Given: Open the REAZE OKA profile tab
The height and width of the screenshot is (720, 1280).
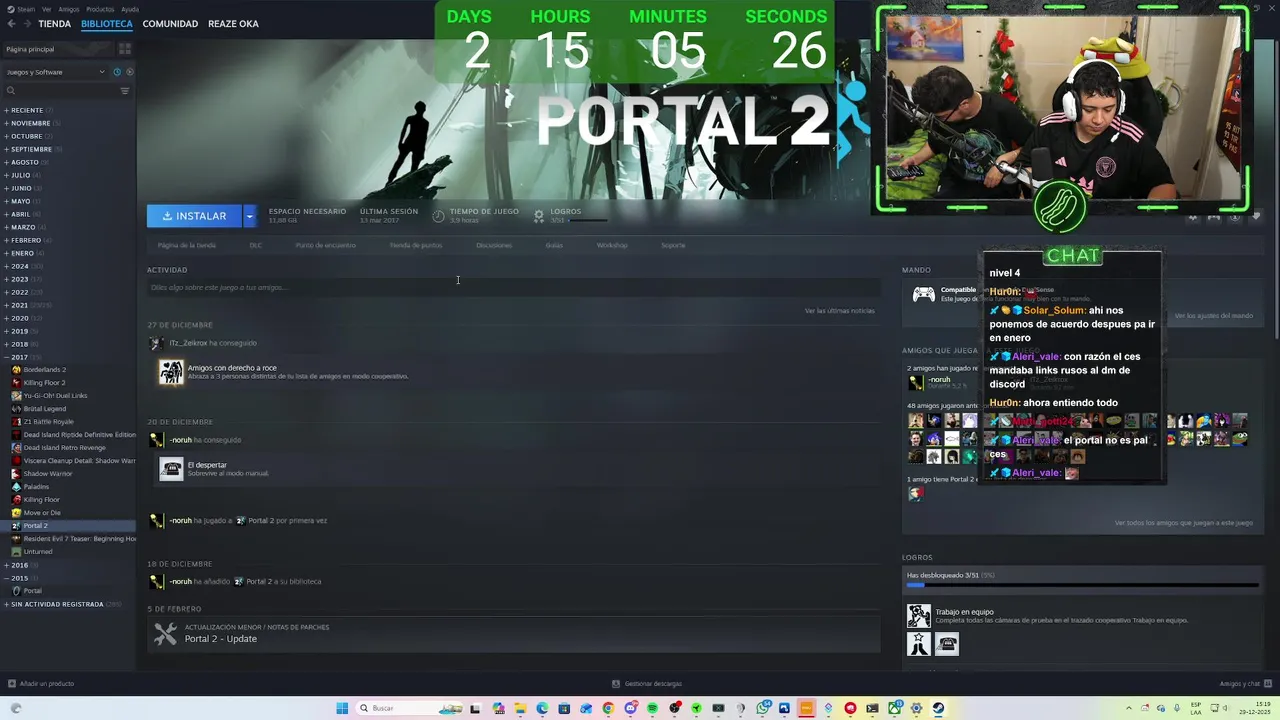Looking at the screenshot, I should pyautogui.click(x=233, y=23).
